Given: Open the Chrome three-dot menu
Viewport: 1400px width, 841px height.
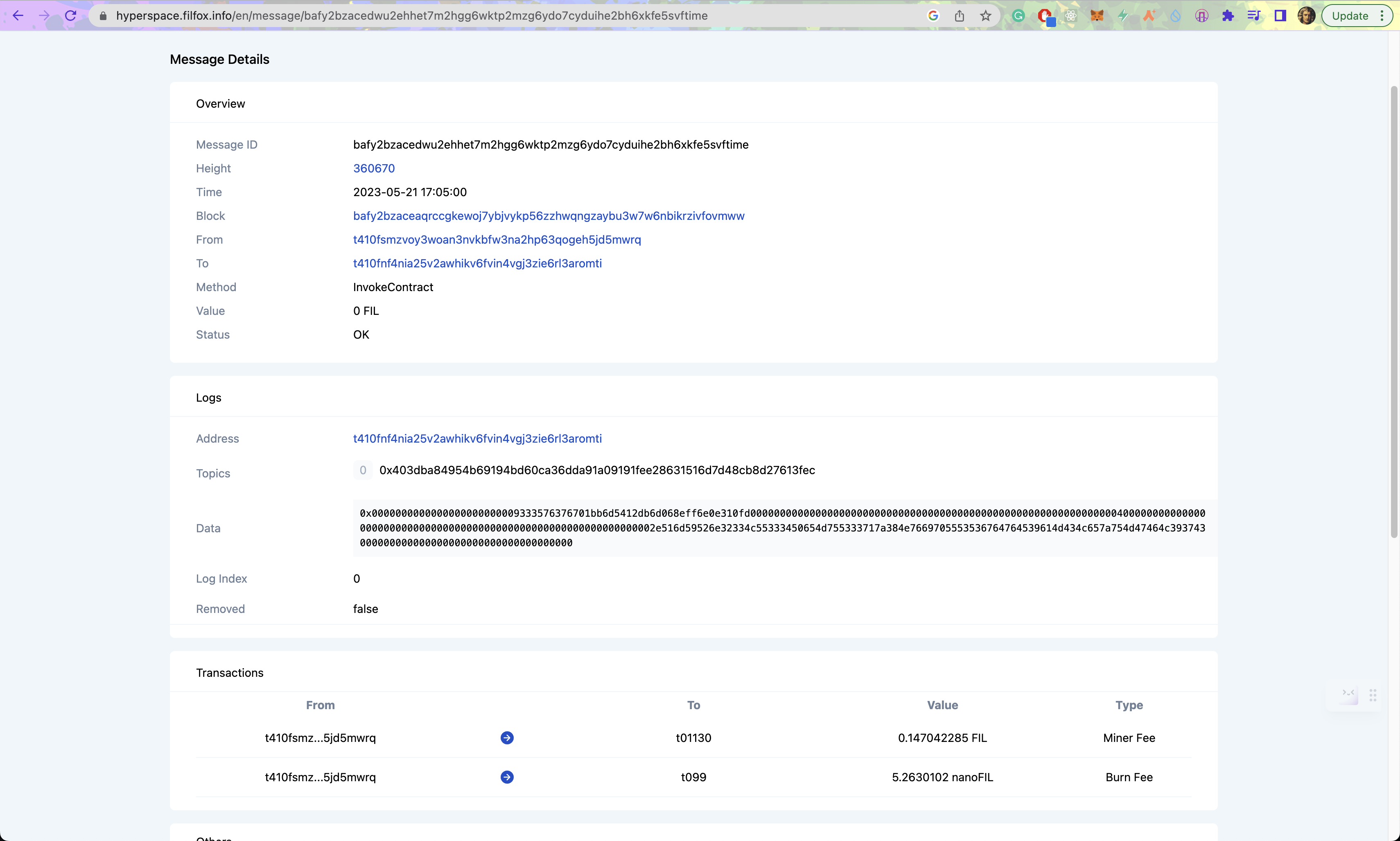Looking at the screenshot, I should (1382, 16).
